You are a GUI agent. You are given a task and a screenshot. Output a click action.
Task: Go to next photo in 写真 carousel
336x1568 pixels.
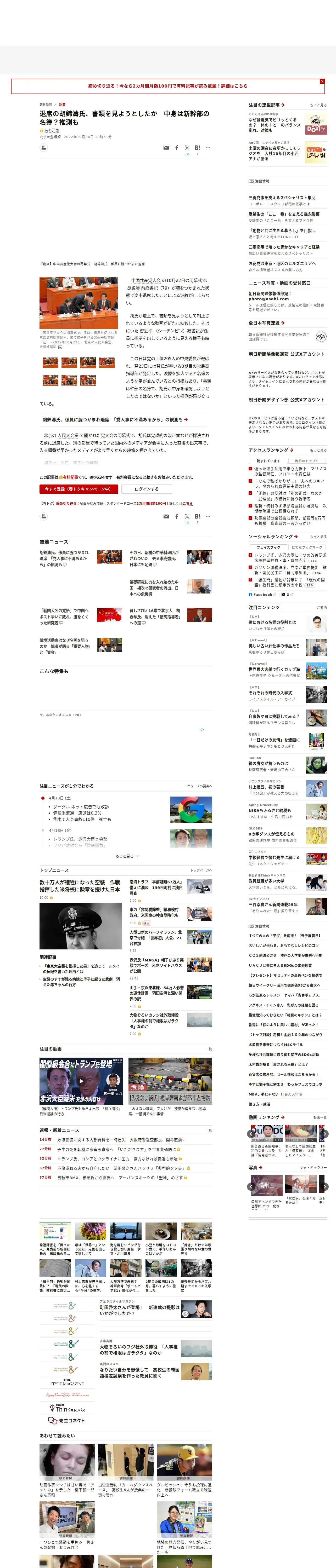[324, 1186]
